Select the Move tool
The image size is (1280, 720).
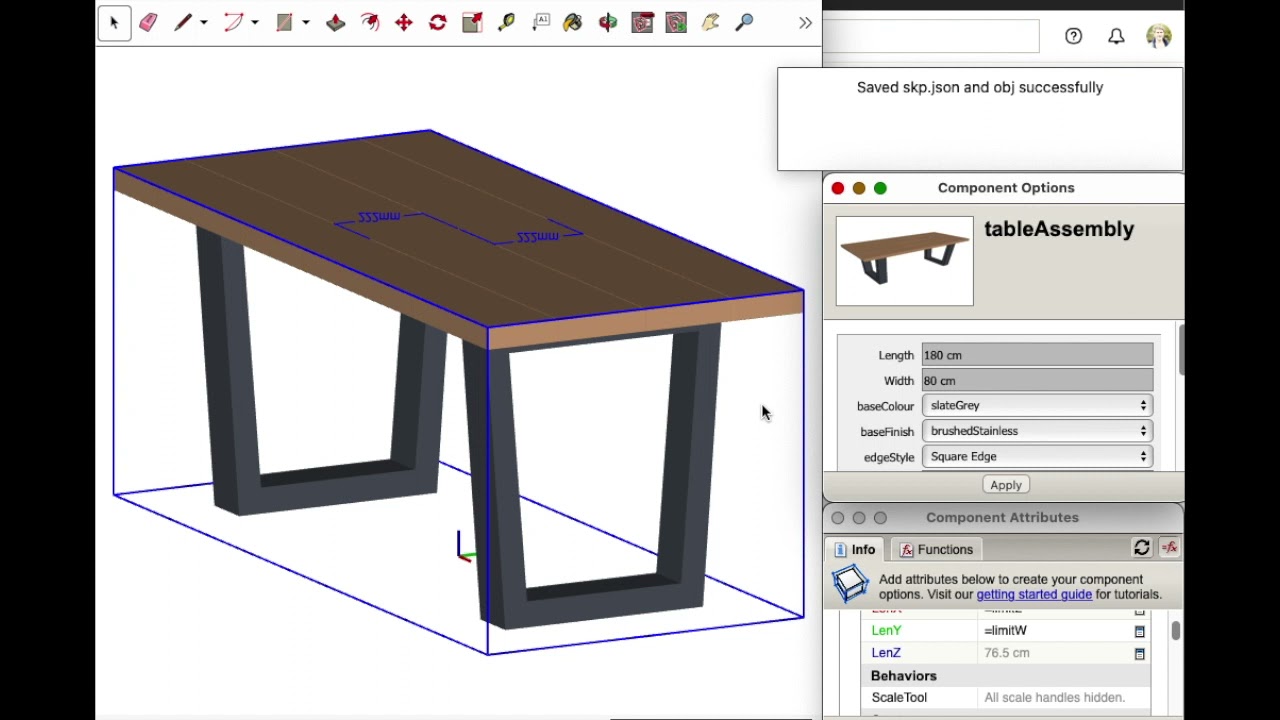coord(404,22)
